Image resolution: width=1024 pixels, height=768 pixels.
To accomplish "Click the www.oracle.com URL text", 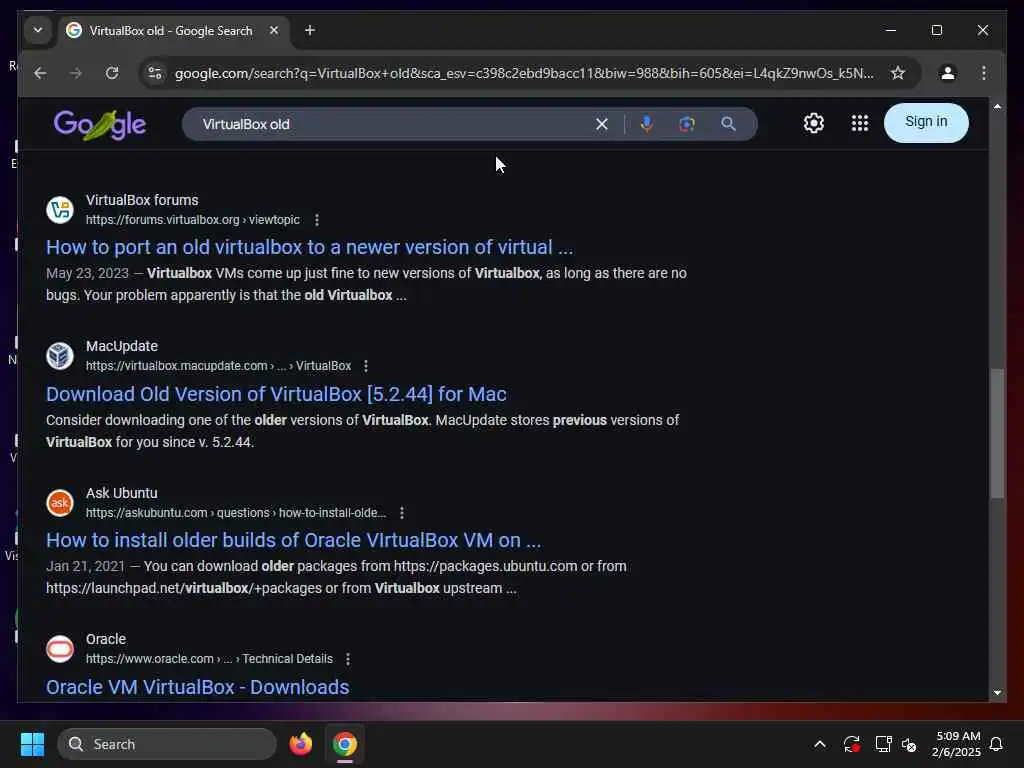I will [209, 659].
